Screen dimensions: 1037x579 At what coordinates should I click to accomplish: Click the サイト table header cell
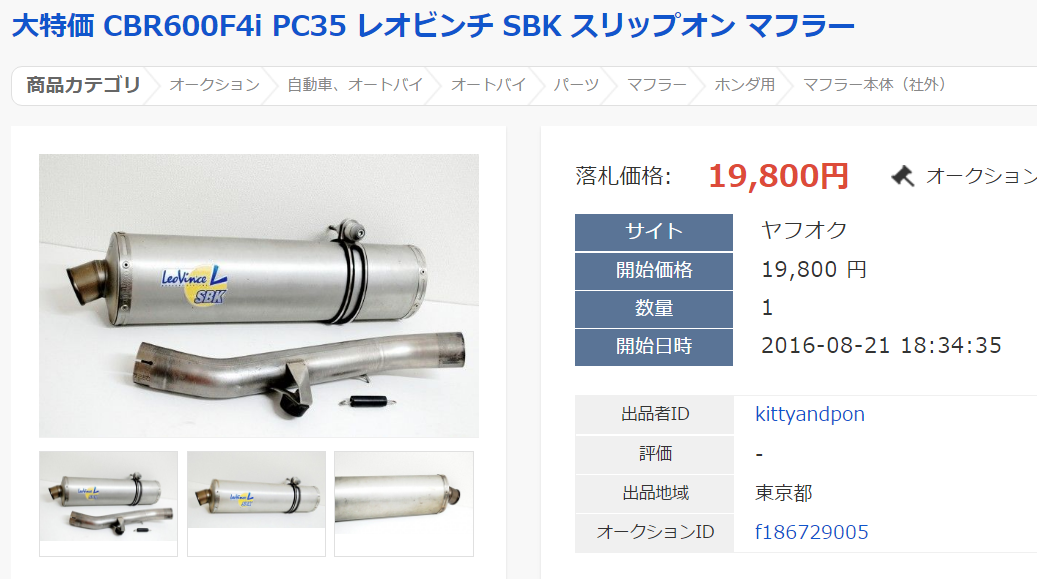[654, 232]
